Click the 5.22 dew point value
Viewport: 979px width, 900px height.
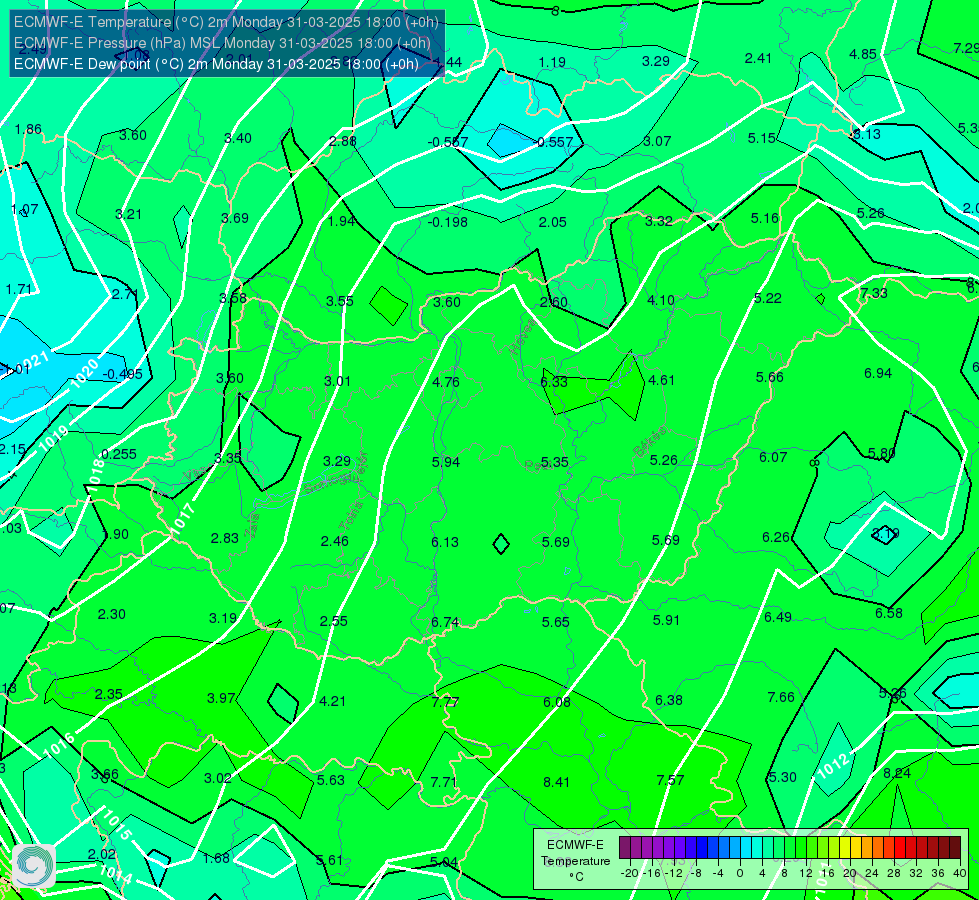point(767,299)
